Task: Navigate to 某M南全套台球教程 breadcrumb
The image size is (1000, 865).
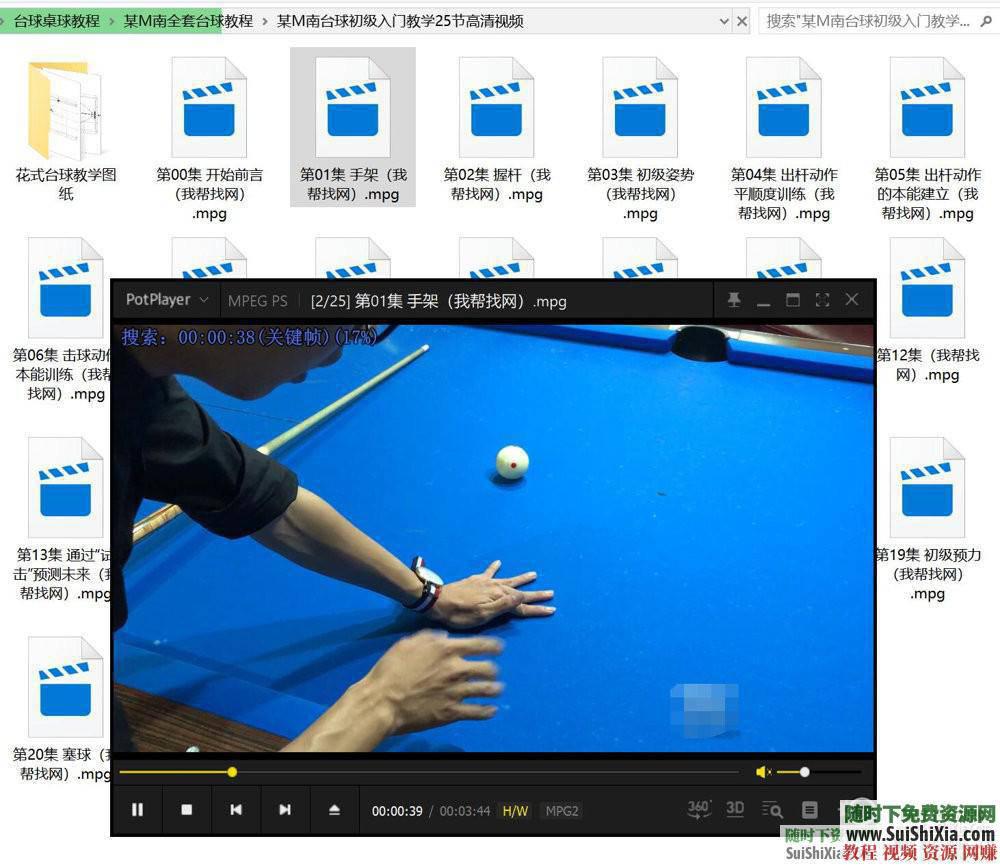Action: 187,21
